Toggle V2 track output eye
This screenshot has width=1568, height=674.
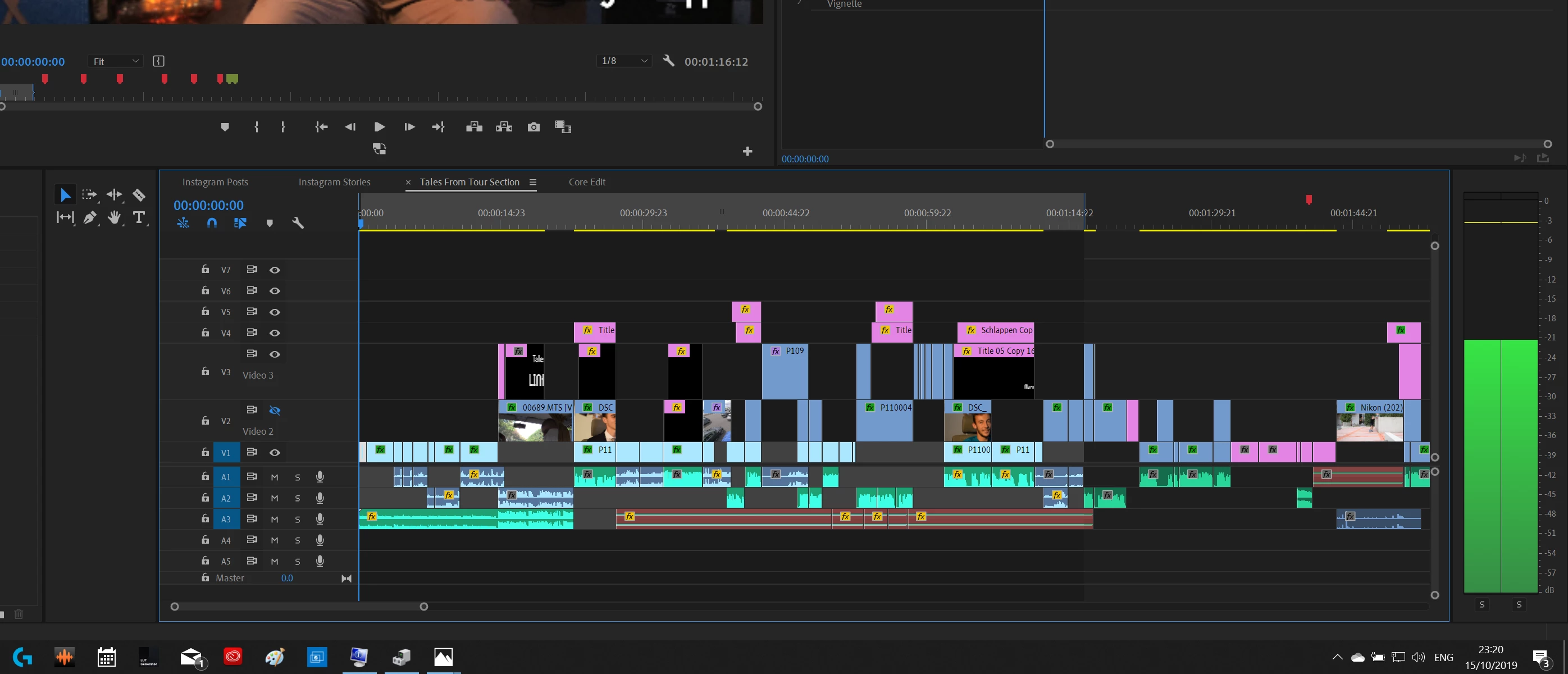[275, 411]
